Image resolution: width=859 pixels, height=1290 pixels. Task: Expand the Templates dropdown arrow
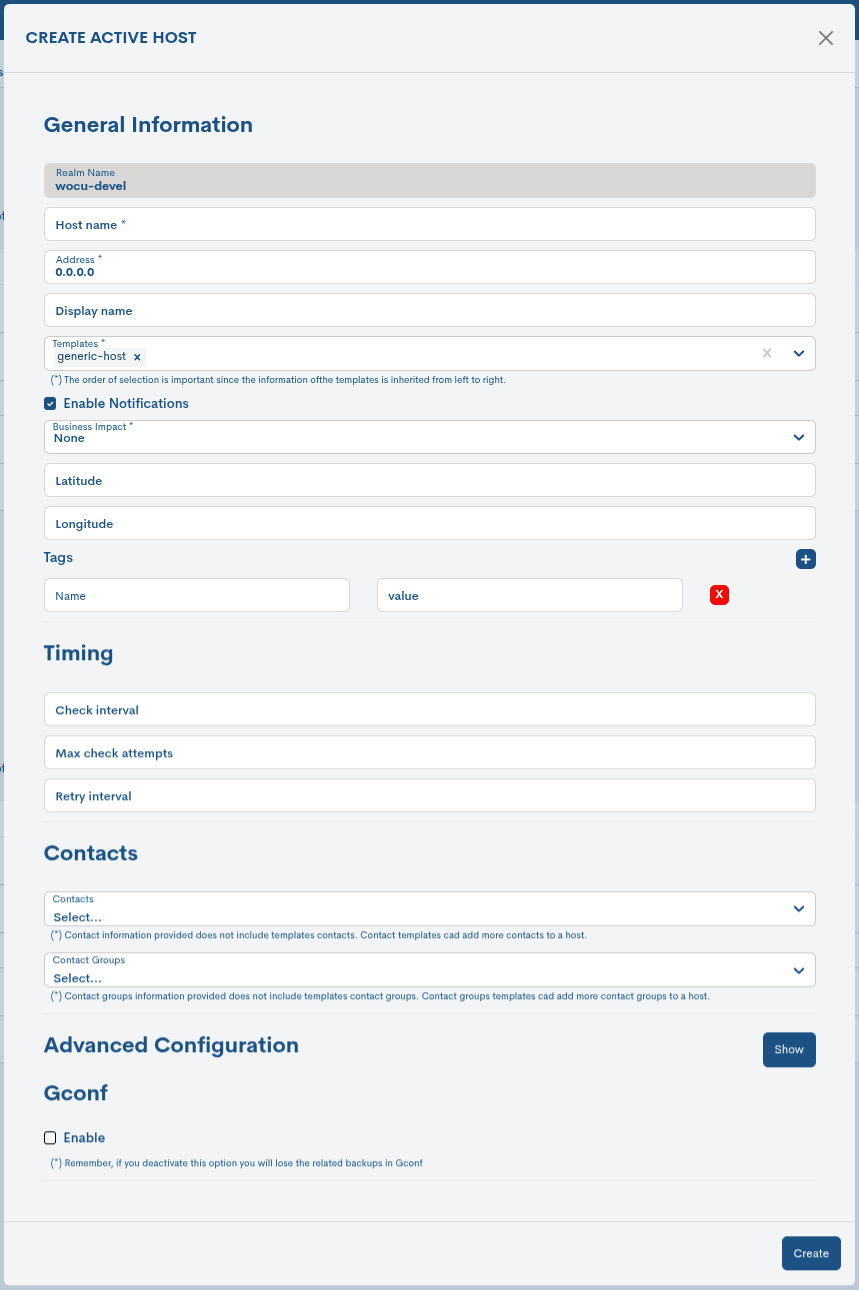click(799, 353)
